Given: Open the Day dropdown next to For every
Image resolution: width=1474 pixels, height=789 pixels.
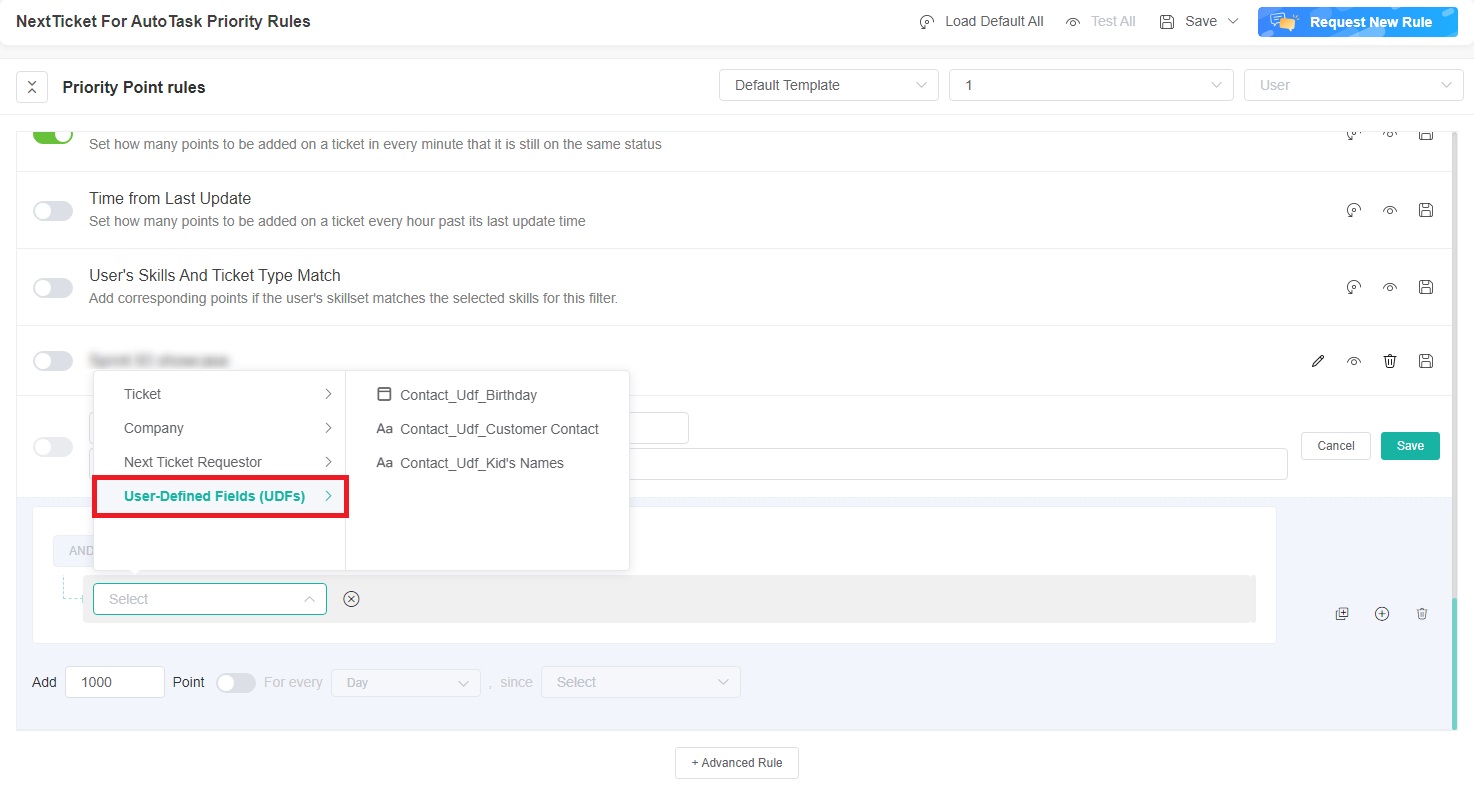Looking at the screenshot, I should pos(405,682).
